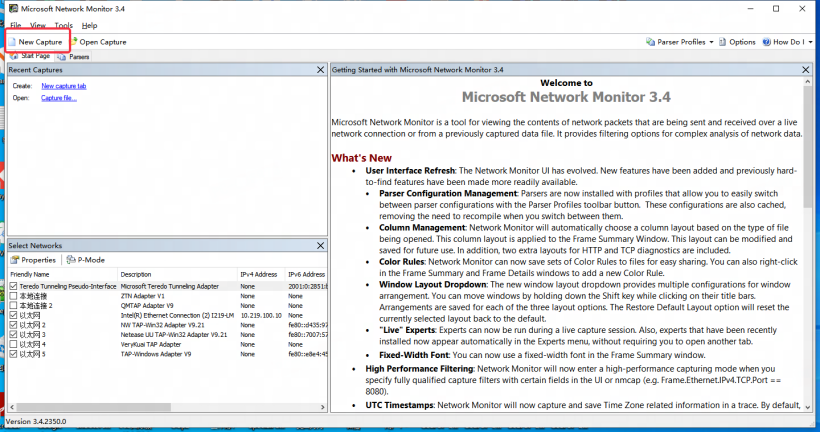Expand the toolbar overflow arrow beside How Do I
This screenshot has width=820, height=432.
coord(811,42)
